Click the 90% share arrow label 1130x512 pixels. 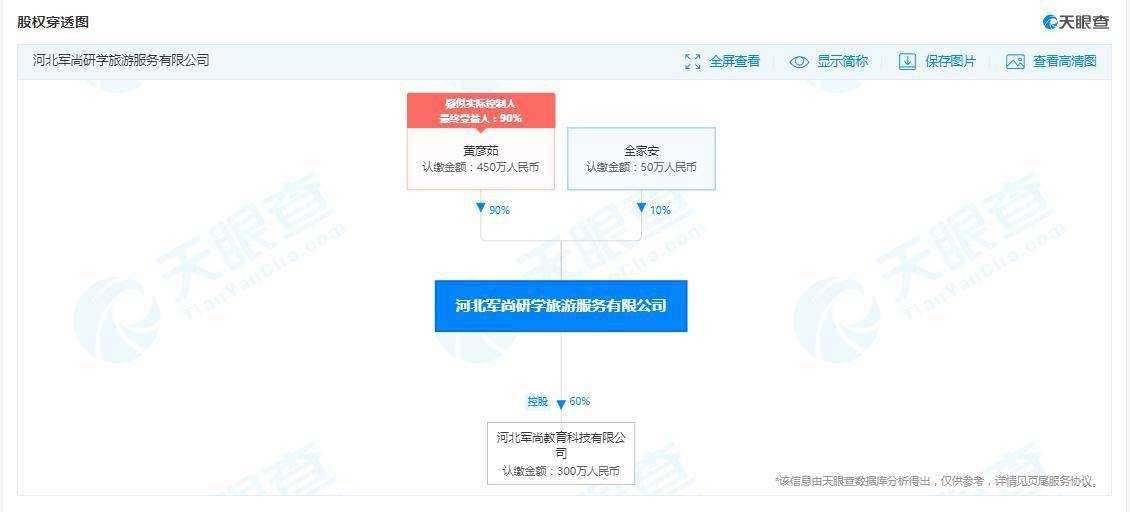point(499,210)
